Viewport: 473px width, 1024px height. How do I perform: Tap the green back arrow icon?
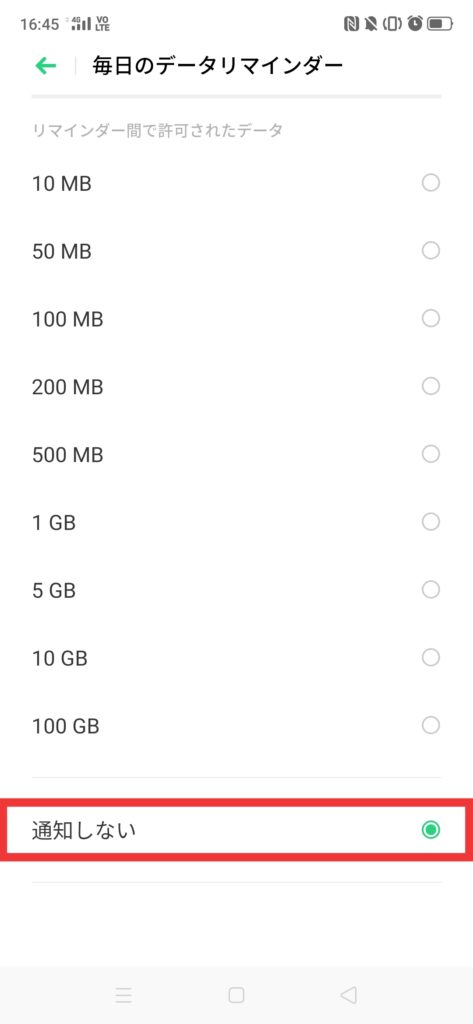click(x=46, y=65)
